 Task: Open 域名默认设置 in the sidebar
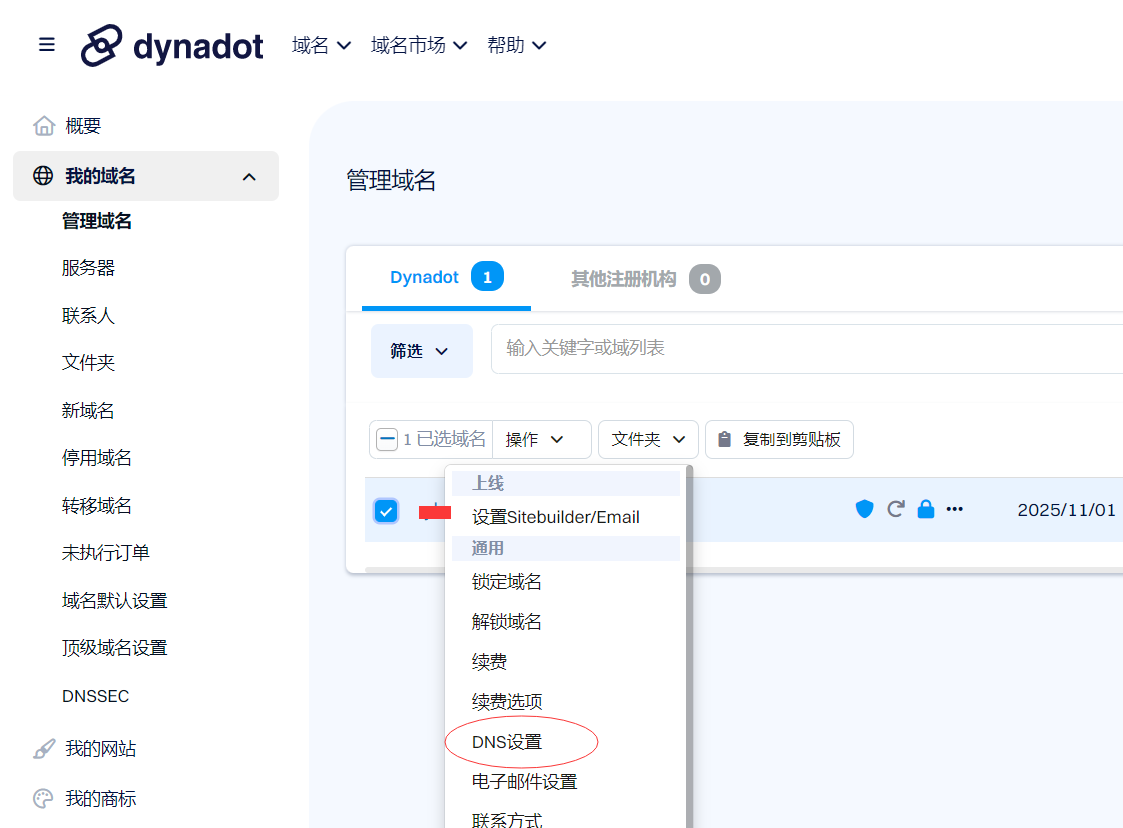click(x=115, y=600)
